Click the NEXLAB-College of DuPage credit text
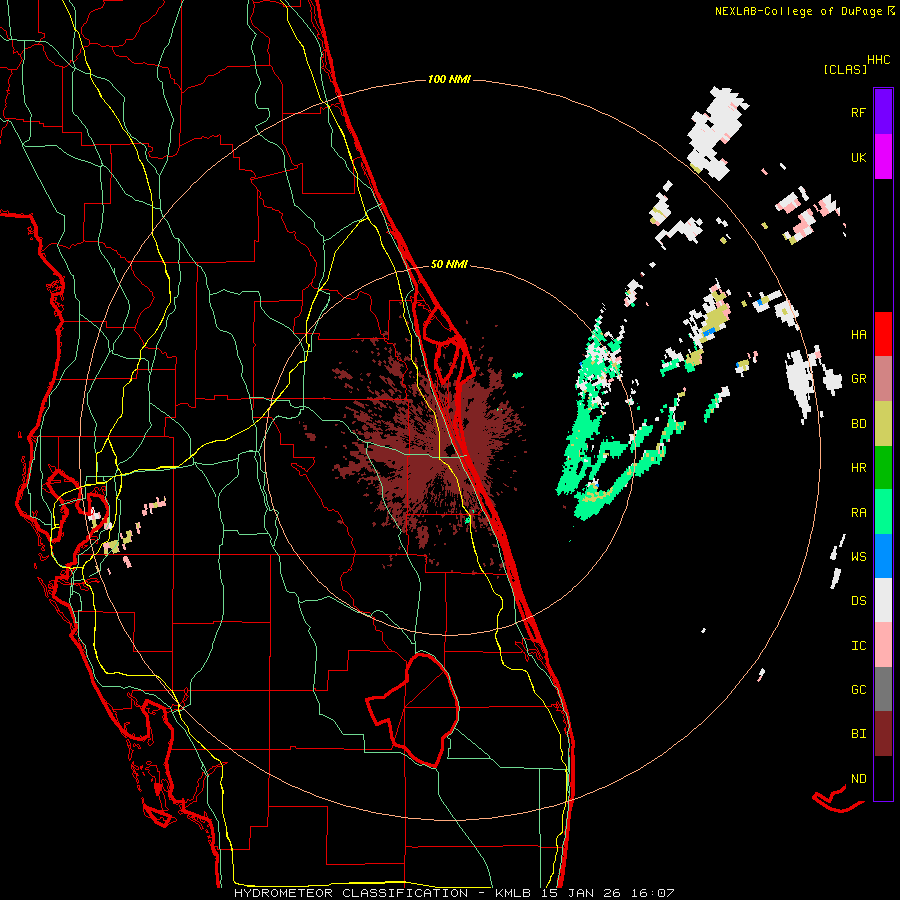Screen dimensions: 900x900 (798, 11)
